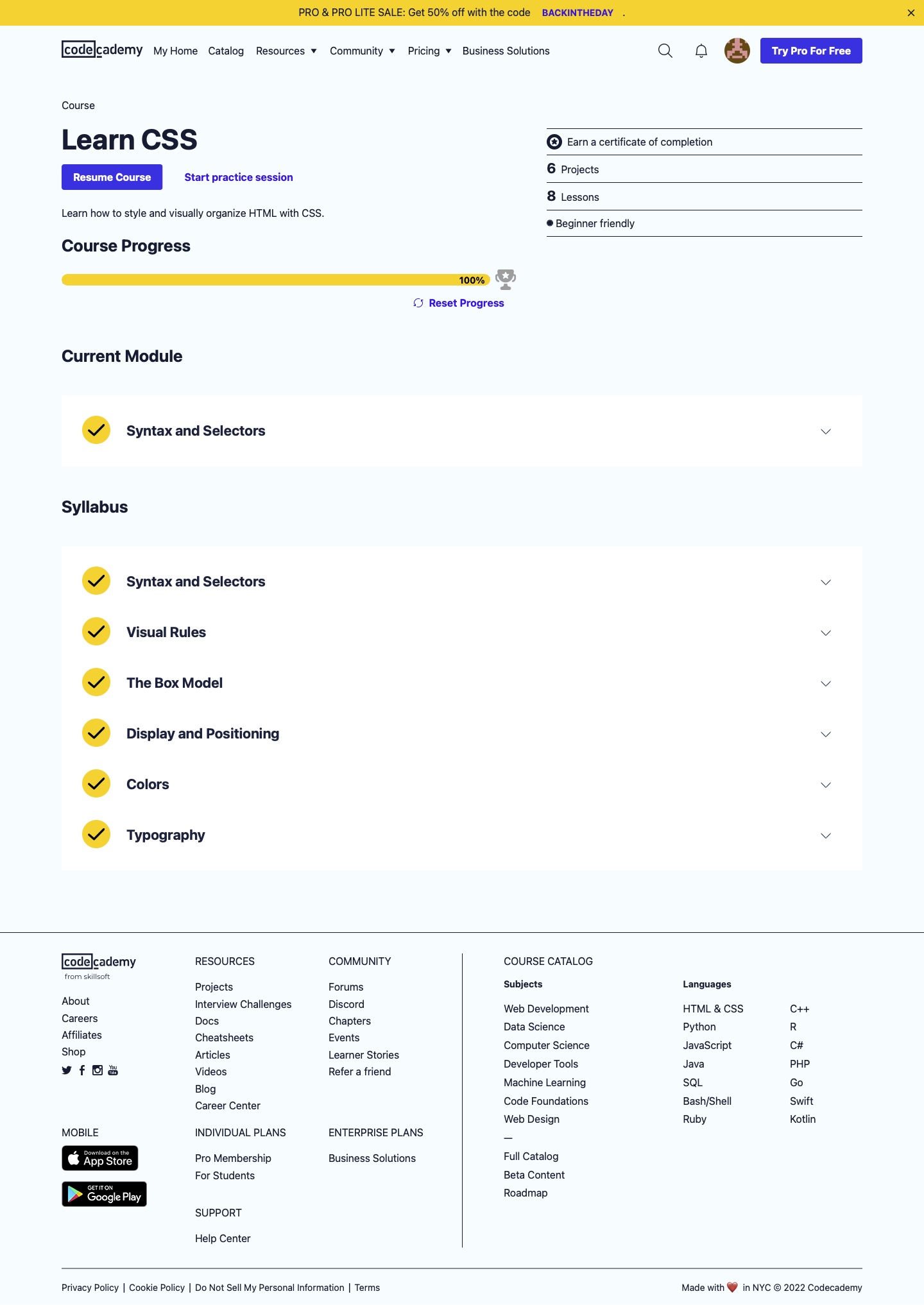
Task: Open the search icon
Action: (x=665, y=51)
